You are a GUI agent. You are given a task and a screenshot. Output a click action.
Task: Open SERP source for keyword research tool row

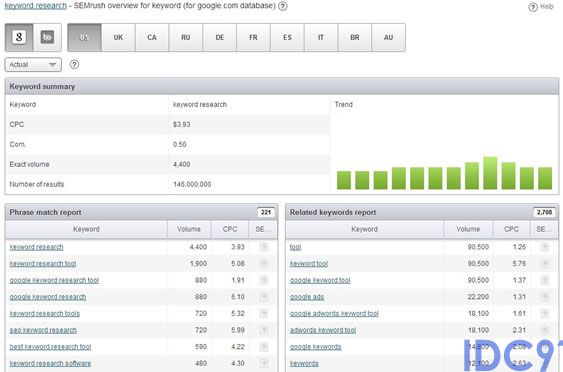[x=264, y=264]
